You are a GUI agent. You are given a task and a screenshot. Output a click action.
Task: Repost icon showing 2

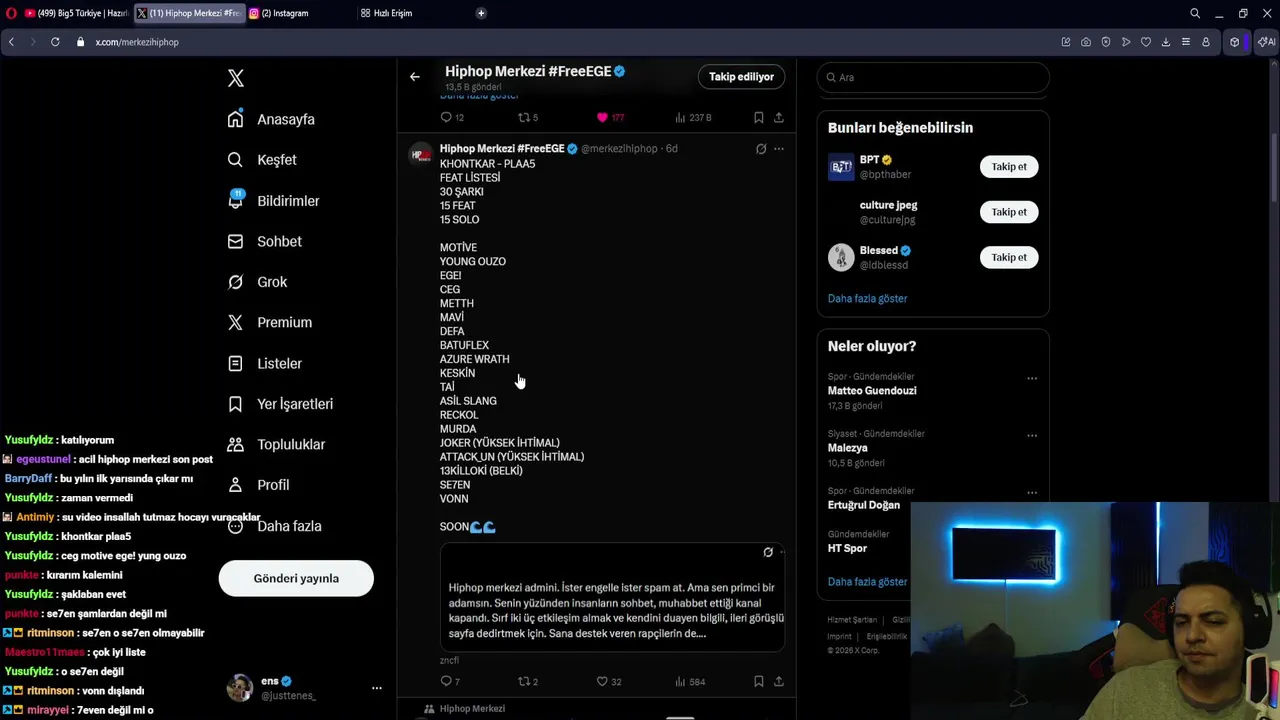tap(527, 681)
